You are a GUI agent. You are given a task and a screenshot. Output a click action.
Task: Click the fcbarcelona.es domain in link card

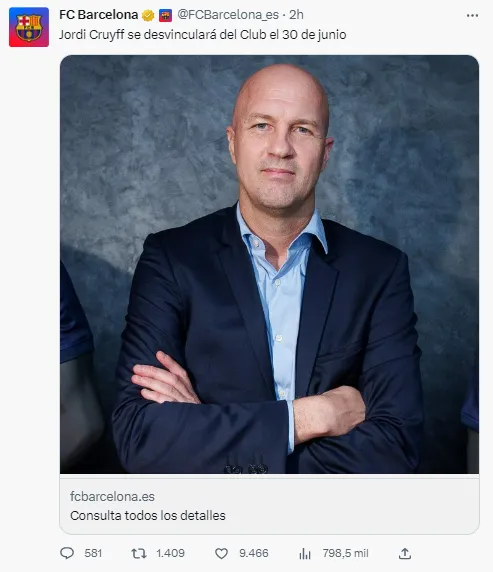[112, 496]
